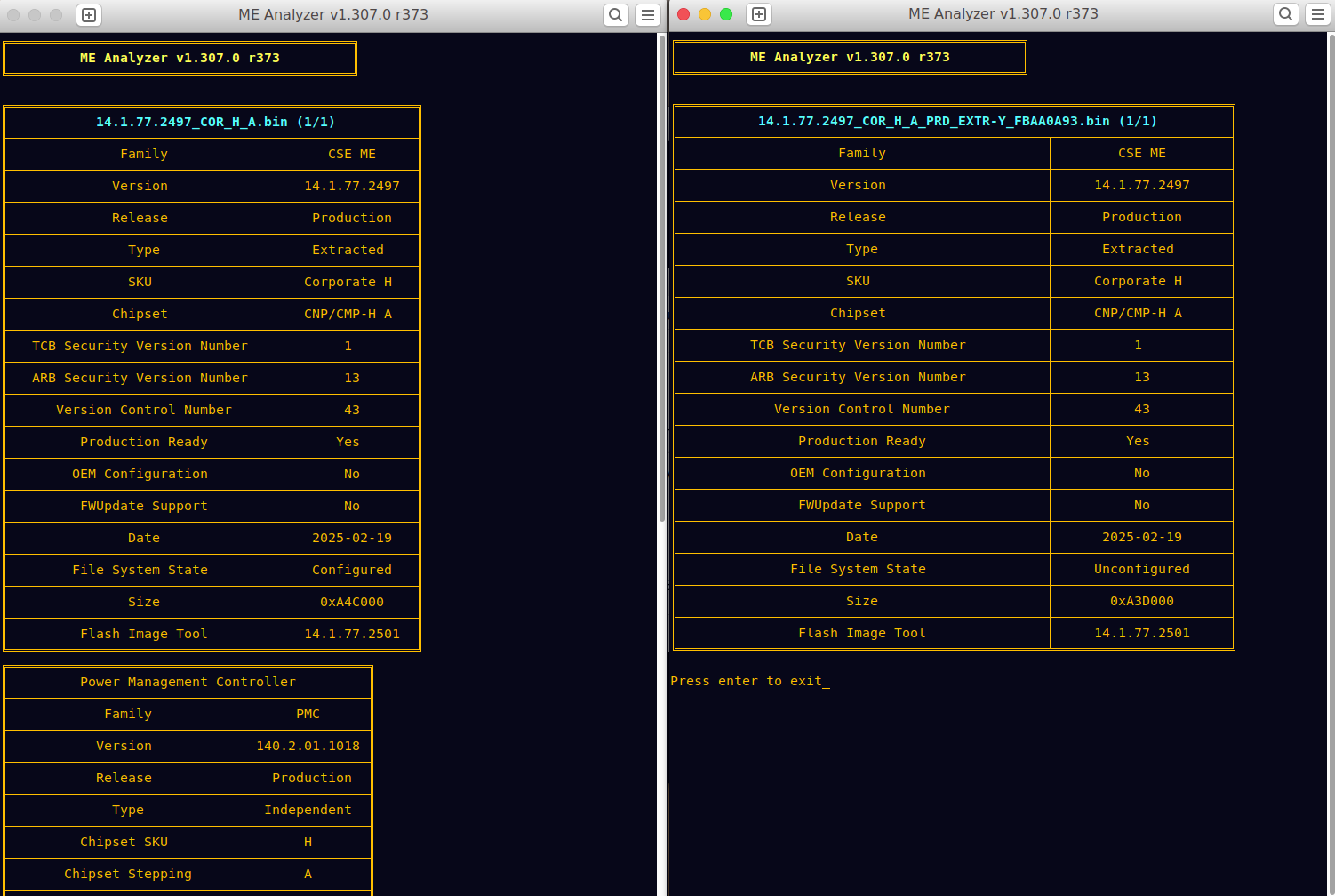The height and width of the screenshot is (896, 1335).
Task: Maximize the right window with the green button
Action: tap(726, 14)
